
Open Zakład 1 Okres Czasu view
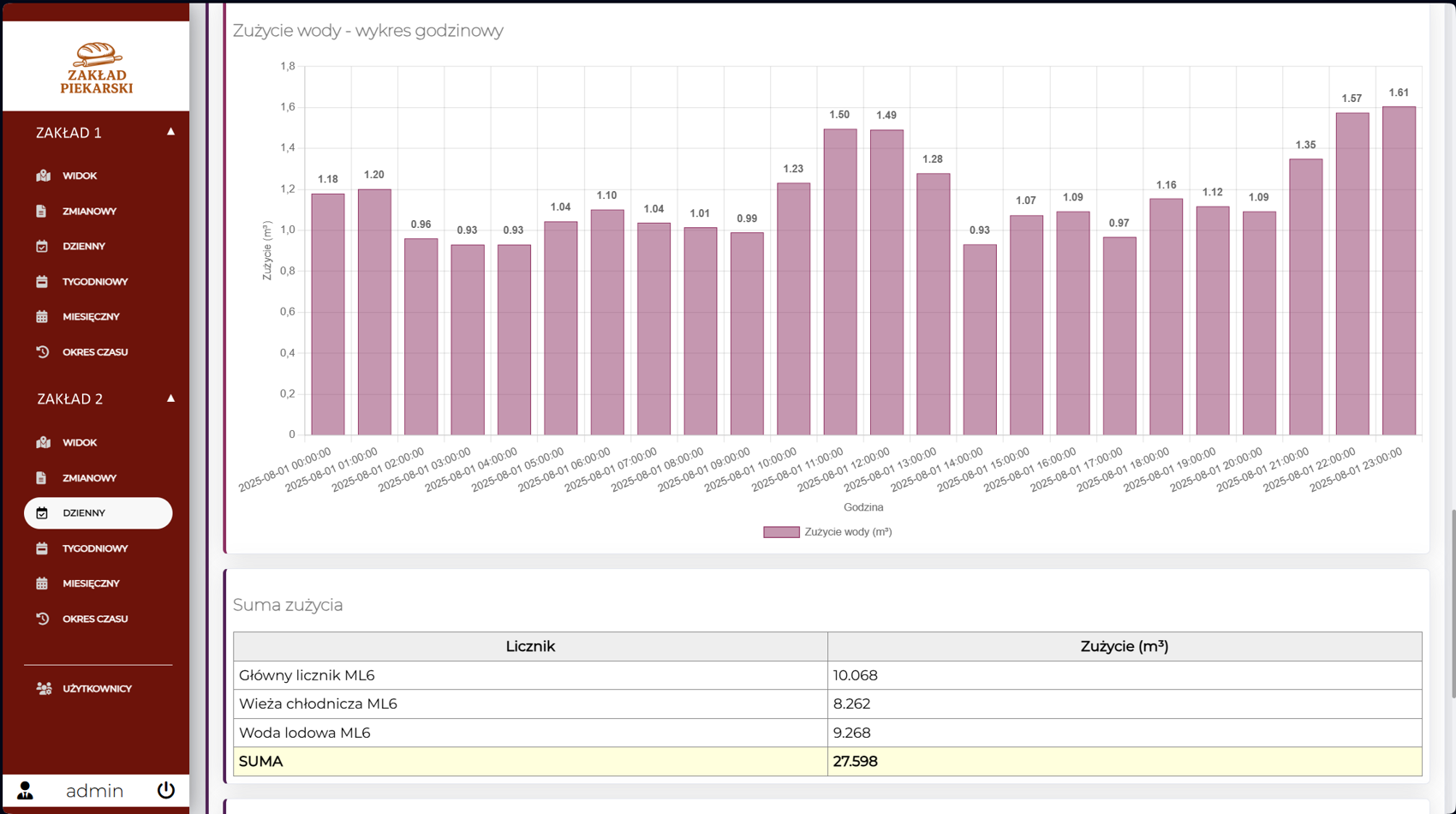(94, 352)
